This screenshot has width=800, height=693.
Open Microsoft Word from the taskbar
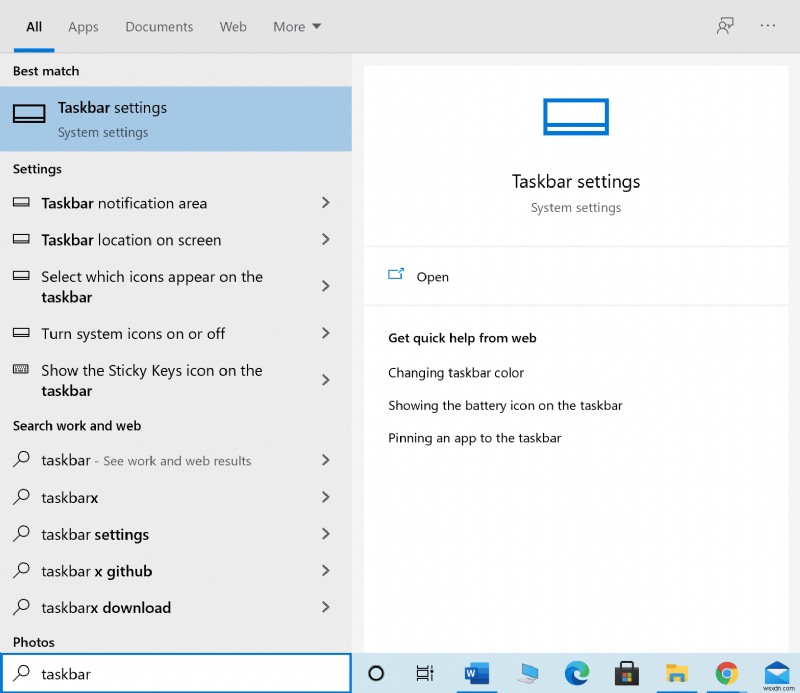tap(473, 673)
